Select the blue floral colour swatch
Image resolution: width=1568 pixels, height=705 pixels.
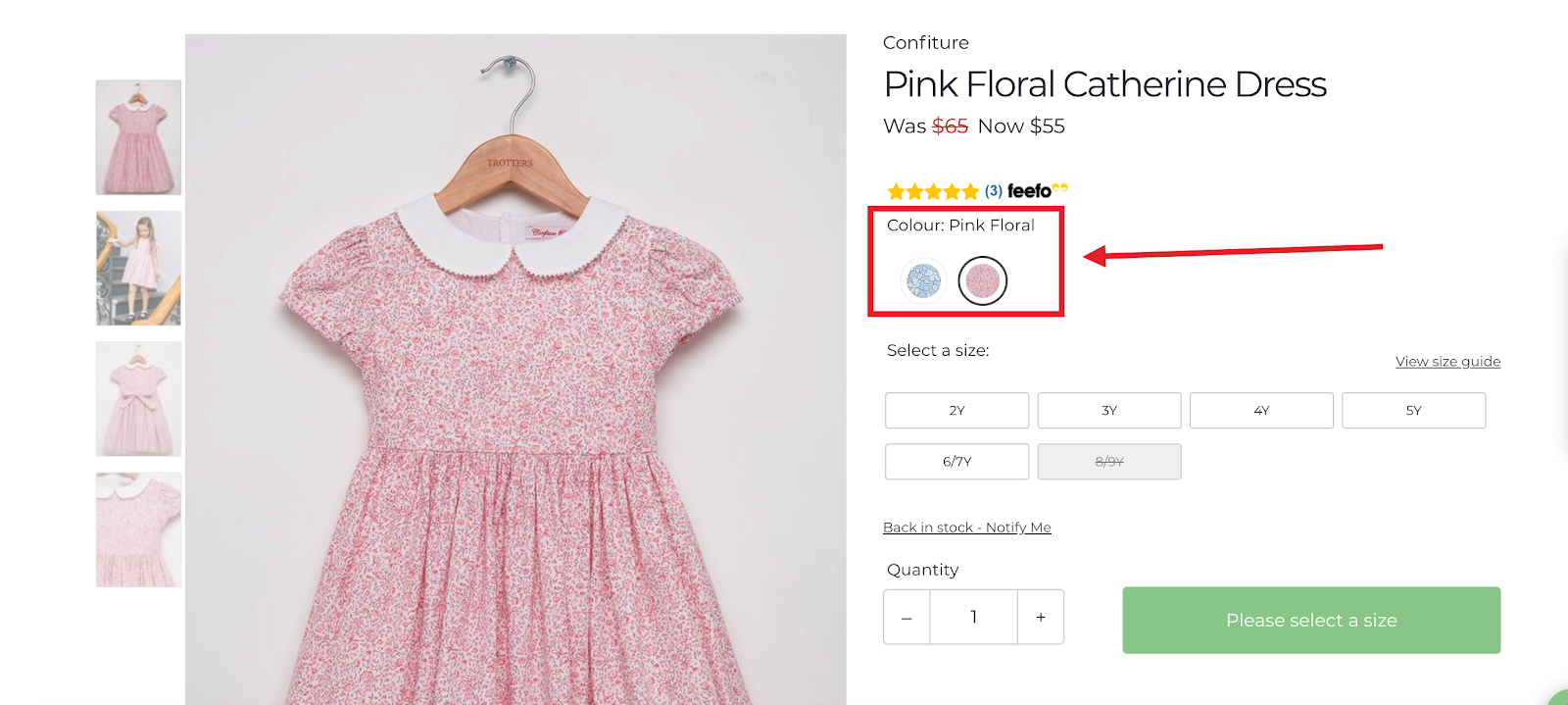click(923, 281)
